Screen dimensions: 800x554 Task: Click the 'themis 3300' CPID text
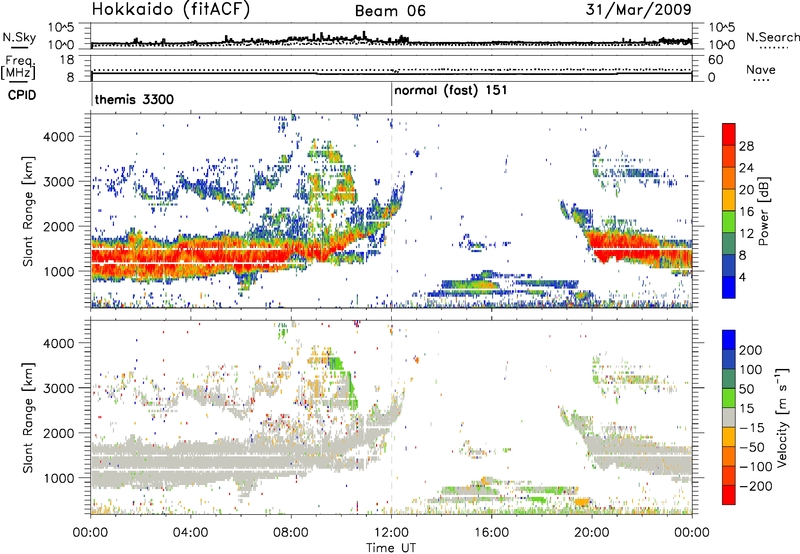(134, 99)
